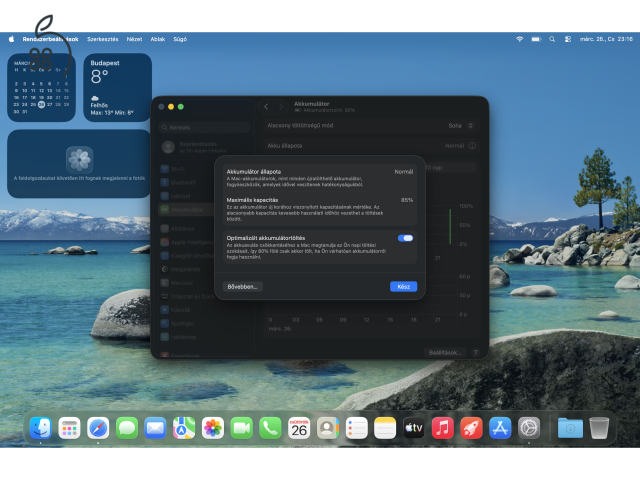Open Notes app in the Dock

(385, 428)
